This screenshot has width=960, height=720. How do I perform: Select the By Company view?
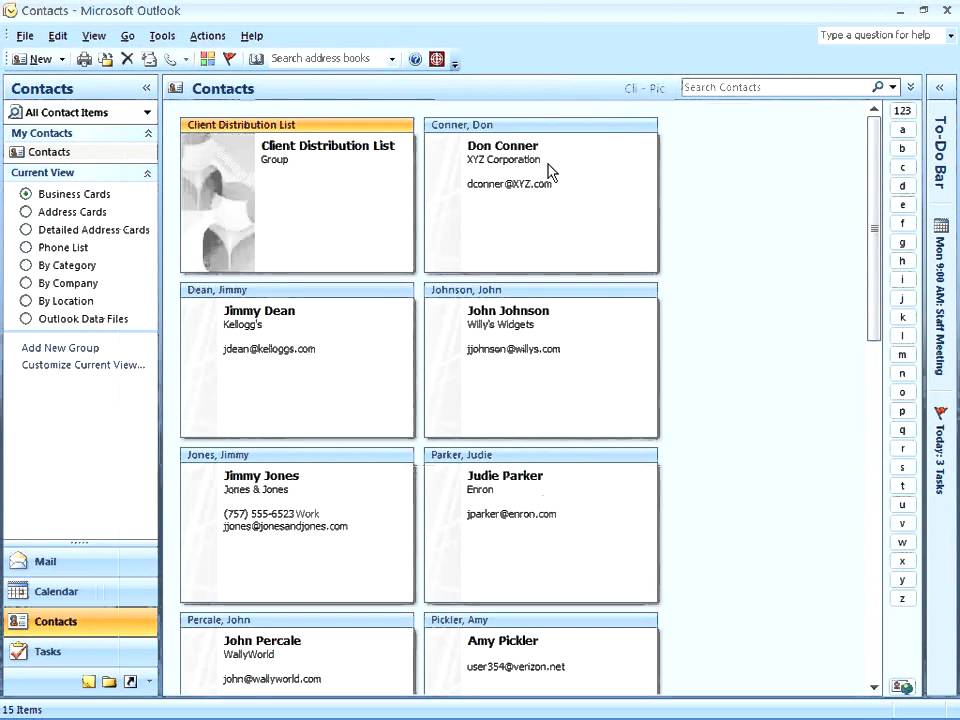(x=59, y=283)
